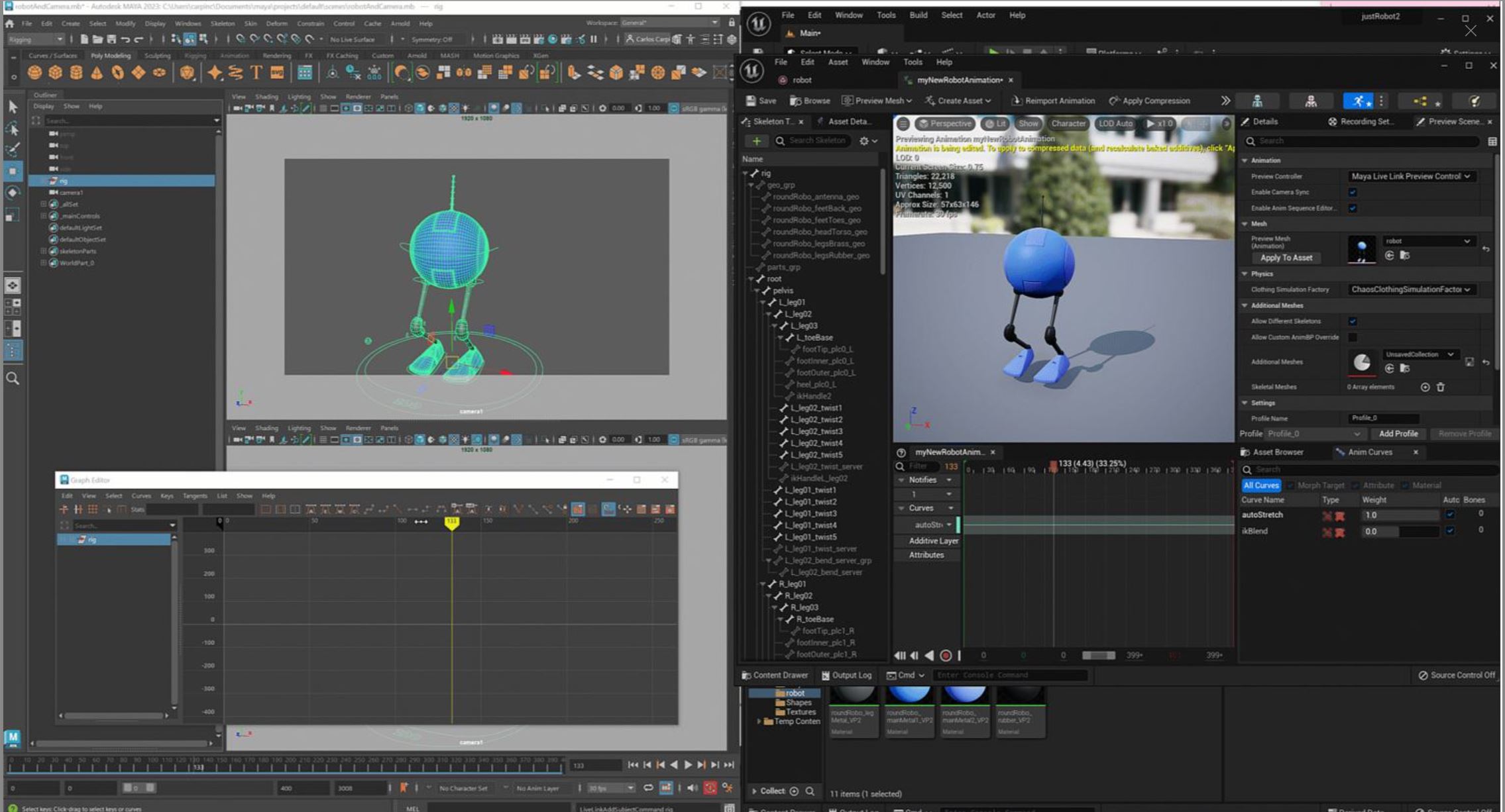Collapse the L_leg01 bone in the skeleton tree

click(763, 303)
